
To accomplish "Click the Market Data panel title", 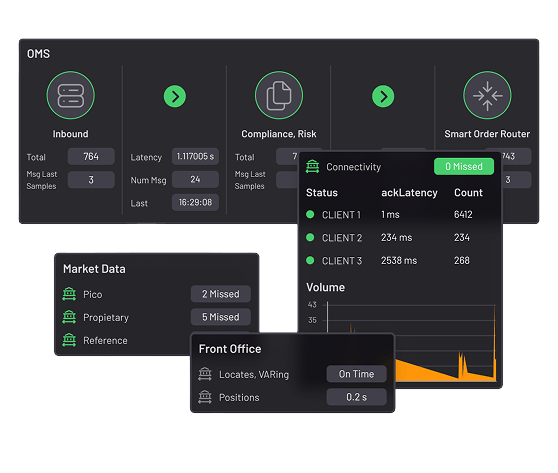I will 94,269.
